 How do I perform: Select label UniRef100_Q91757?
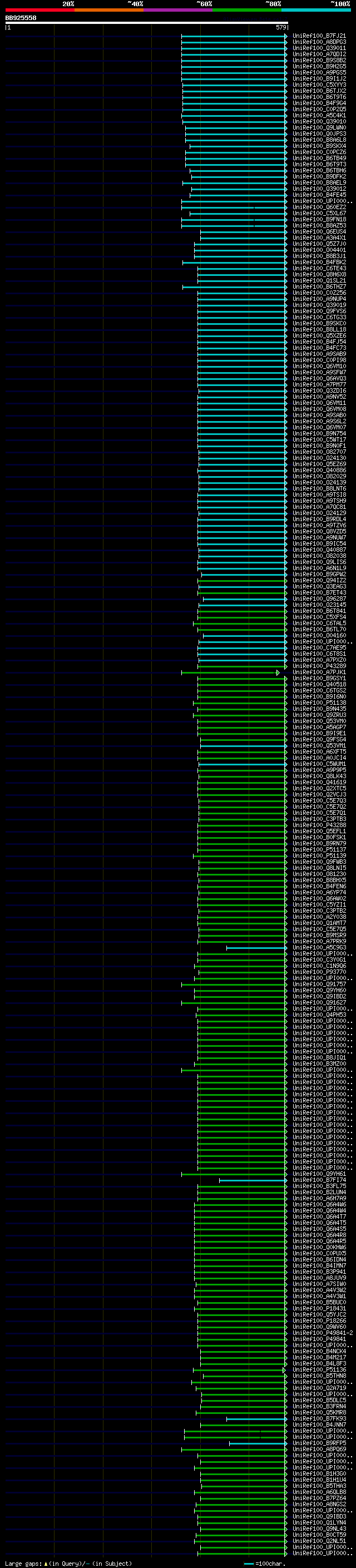(x=319, y=985)
